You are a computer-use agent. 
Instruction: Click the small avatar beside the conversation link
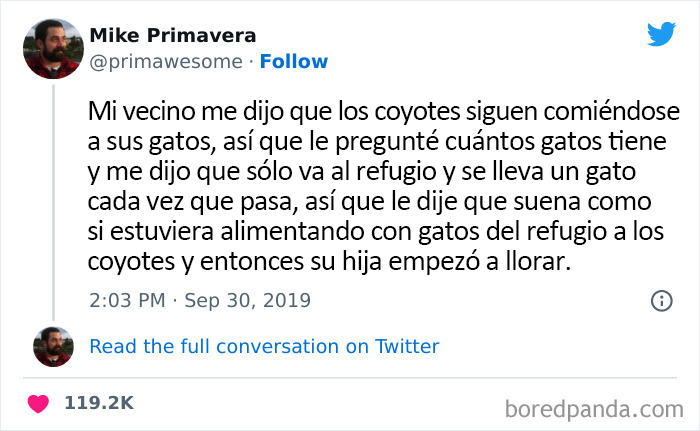coord(54,345)
